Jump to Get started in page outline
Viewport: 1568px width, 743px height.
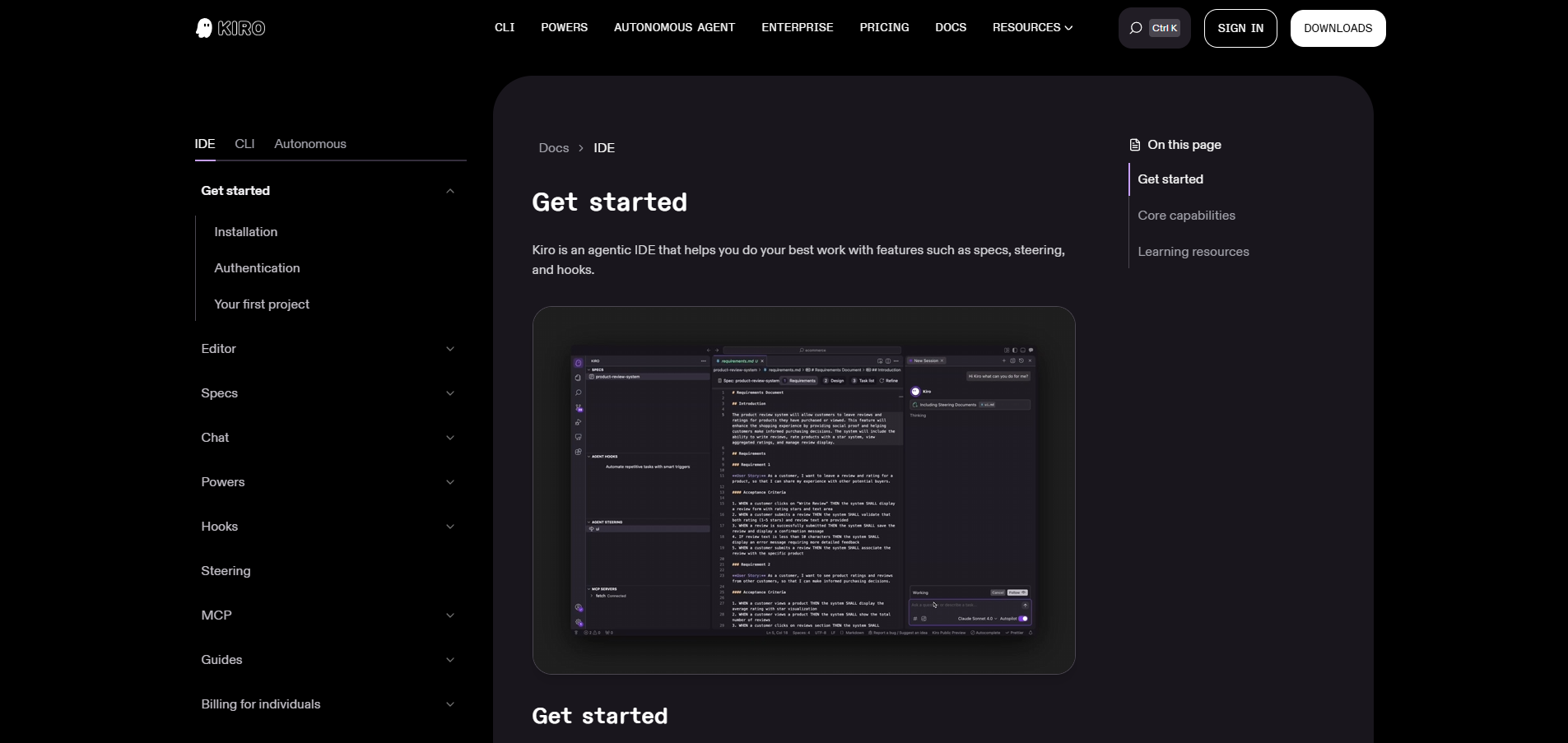1170,179
